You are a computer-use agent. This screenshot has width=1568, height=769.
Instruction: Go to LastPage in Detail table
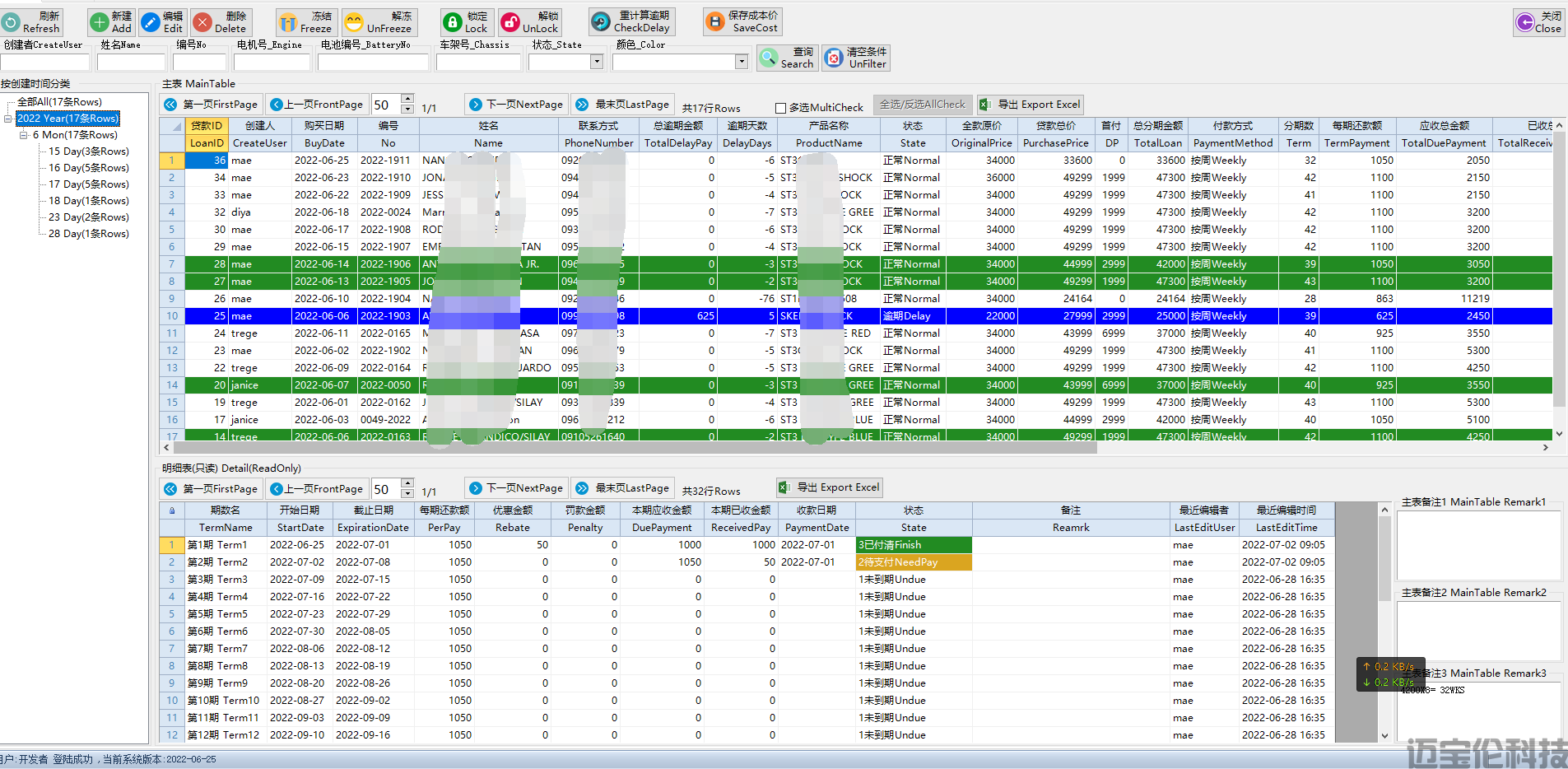click(623, 487)
